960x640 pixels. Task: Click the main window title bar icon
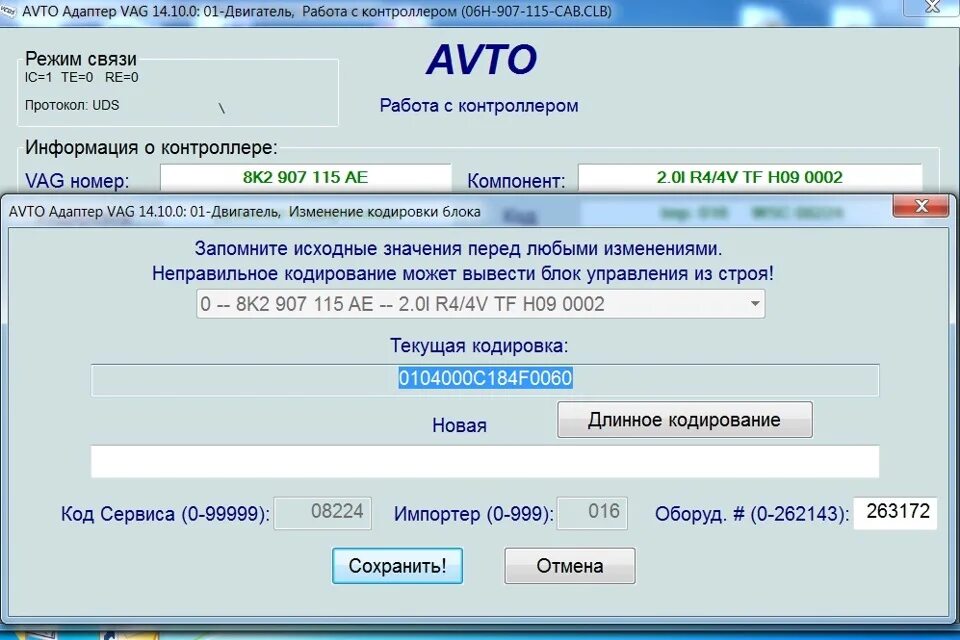[9, 11]
